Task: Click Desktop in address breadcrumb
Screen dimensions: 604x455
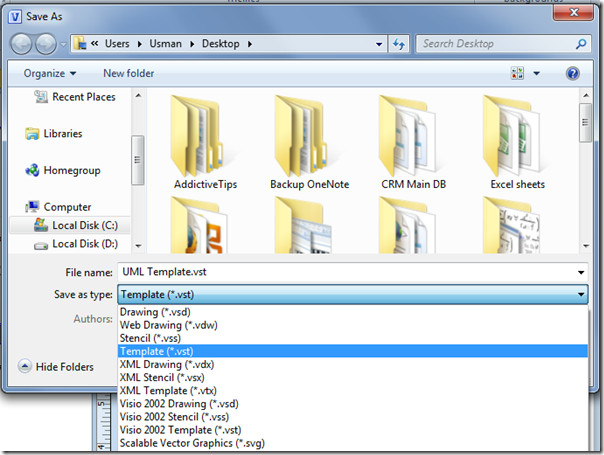Action: point(221,44)
